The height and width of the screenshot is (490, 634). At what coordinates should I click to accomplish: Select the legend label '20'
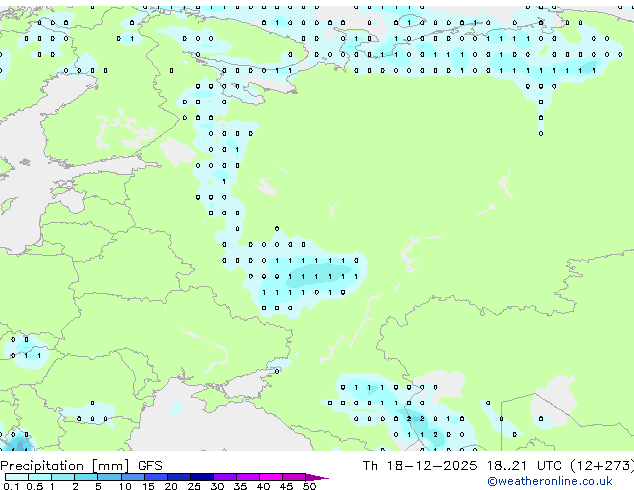click(171, 486)
